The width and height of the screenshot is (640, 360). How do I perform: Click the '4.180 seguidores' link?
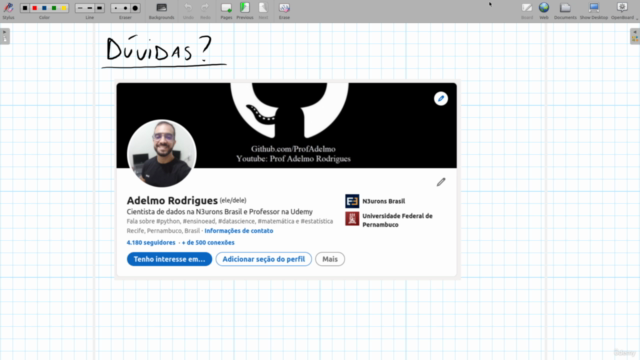(151, 242)
